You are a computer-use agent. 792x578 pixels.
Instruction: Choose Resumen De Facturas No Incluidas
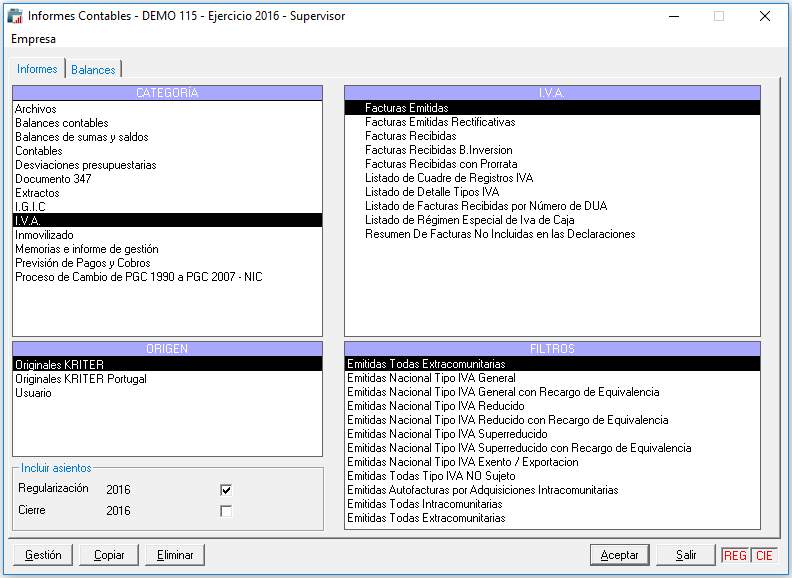553,234
